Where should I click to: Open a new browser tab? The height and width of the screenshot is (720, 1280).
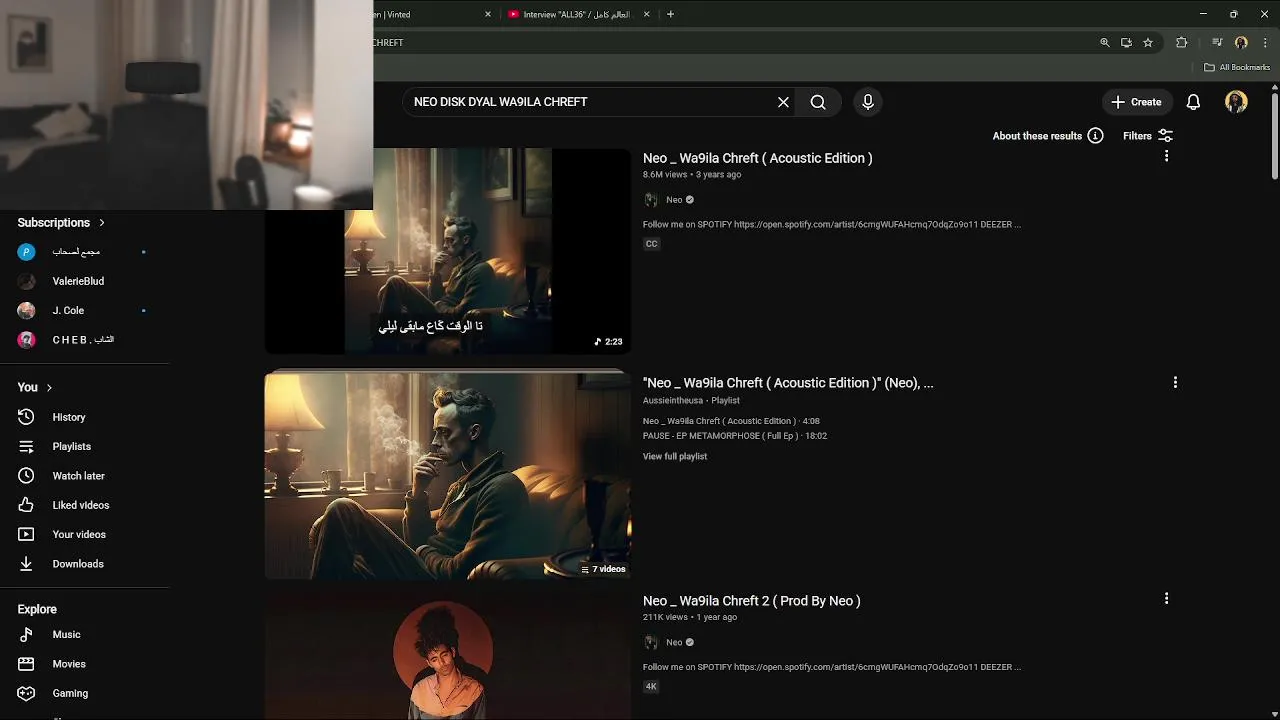click(x=670, y=14)
